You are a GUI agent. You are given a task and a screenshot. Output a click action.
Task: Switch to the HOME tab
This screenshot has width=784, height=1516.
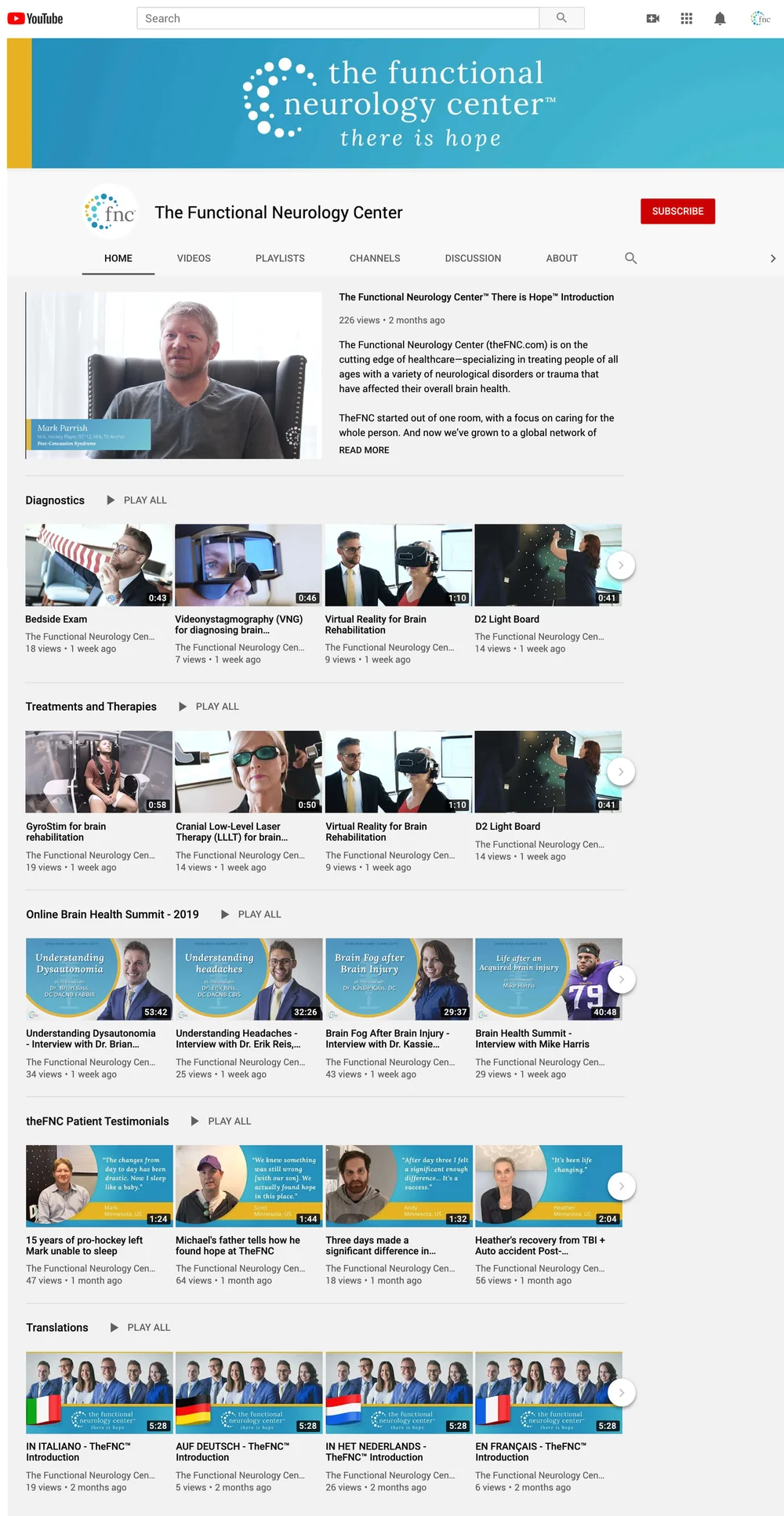tap(118, 258)
